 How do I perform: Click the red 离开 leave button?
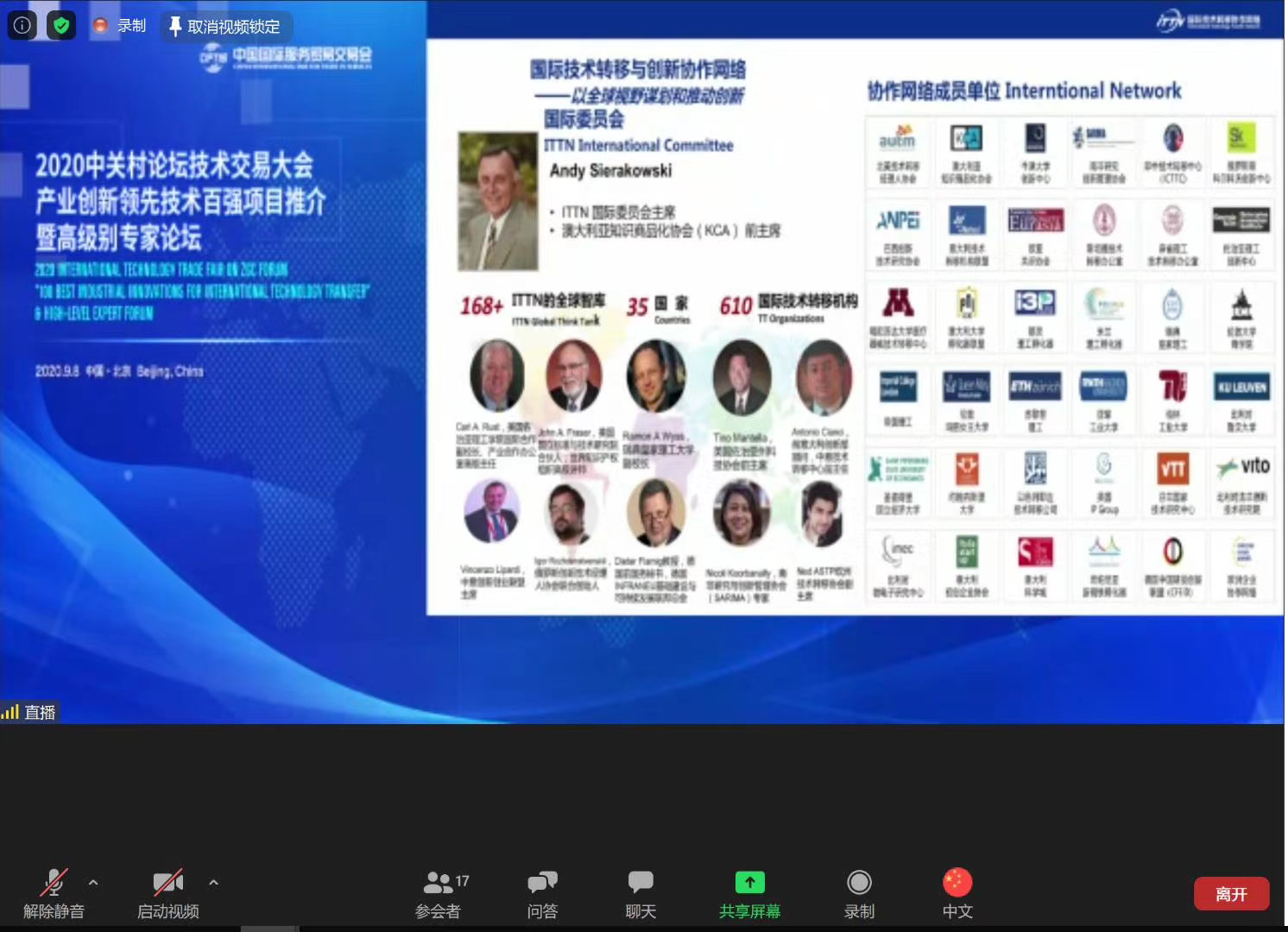pos(1232,894)
